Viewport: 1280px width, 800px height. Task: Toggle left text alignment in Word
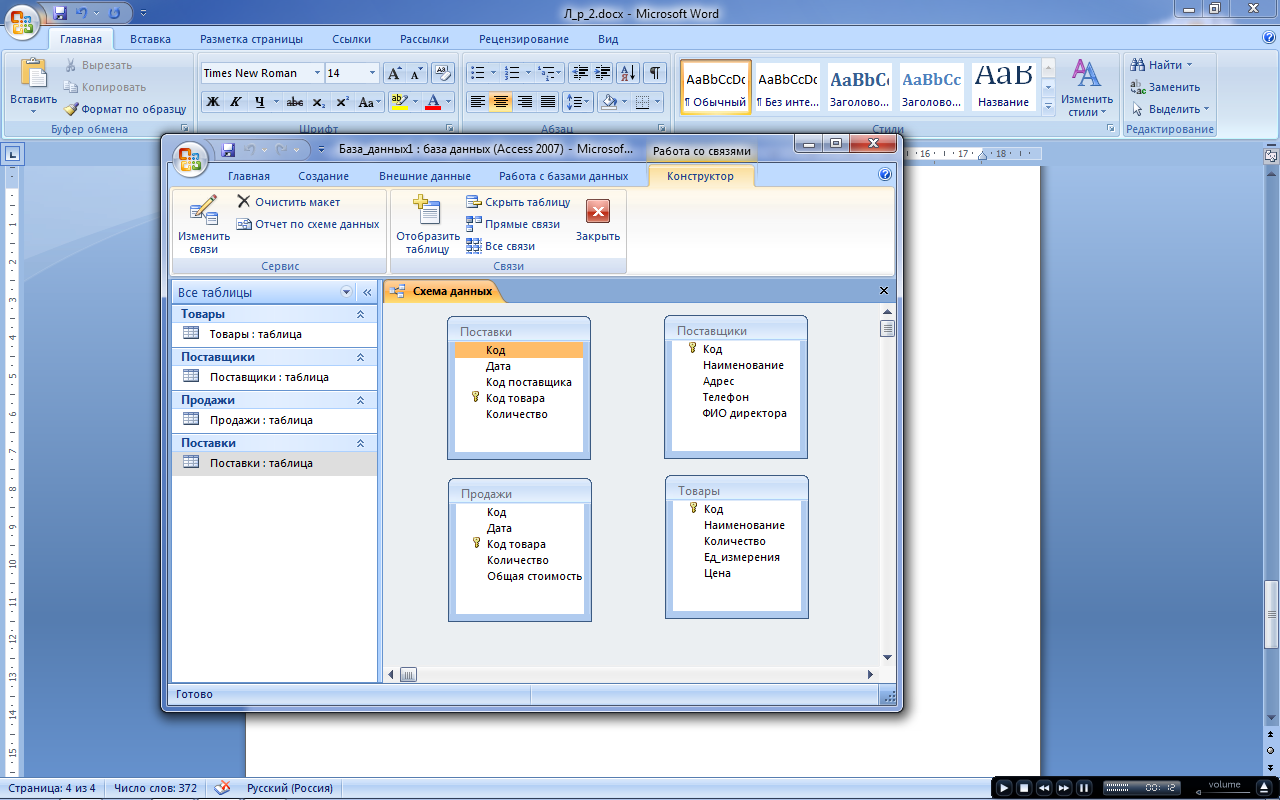pos(478,102)
